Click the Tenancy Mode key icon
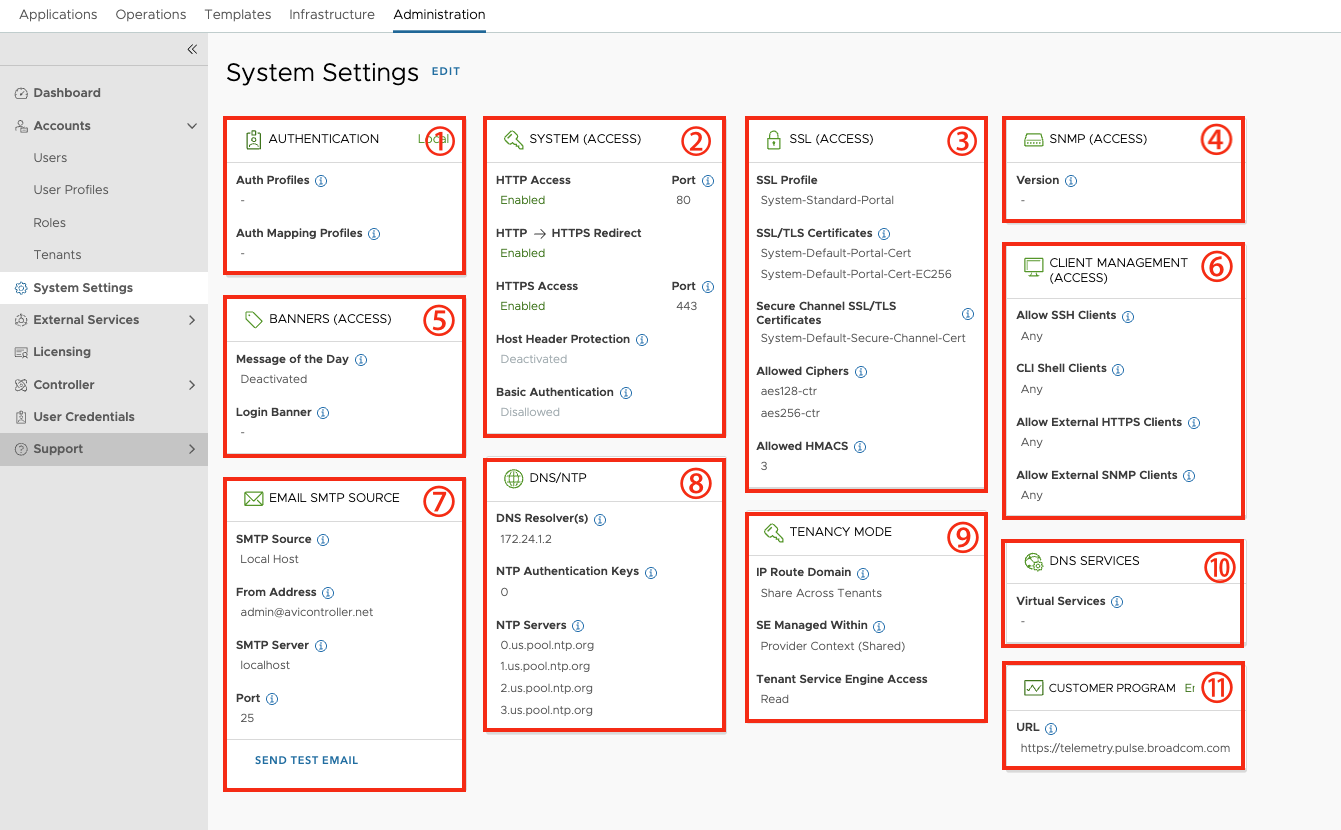Viewport: 1341px width, 830px height. click(x=773, y=532)
